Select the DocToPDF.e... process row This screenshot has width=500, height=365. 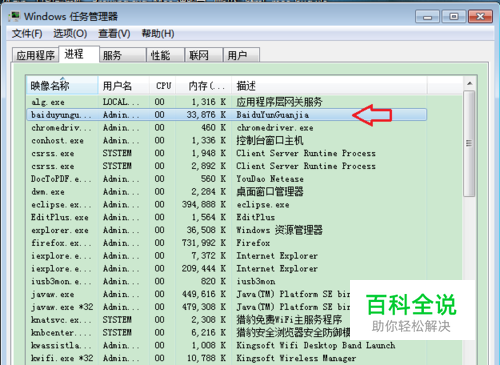pos(227,179)
